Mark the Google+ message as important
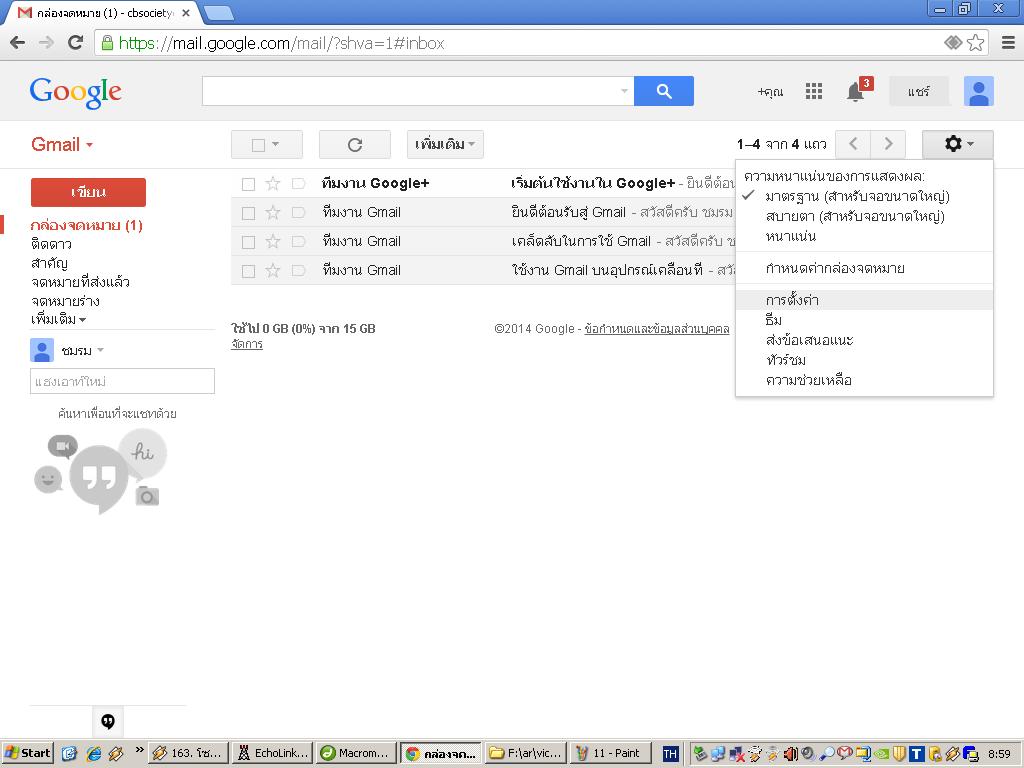The width and height of the screenshot is (1024, 768). (298, 184)
